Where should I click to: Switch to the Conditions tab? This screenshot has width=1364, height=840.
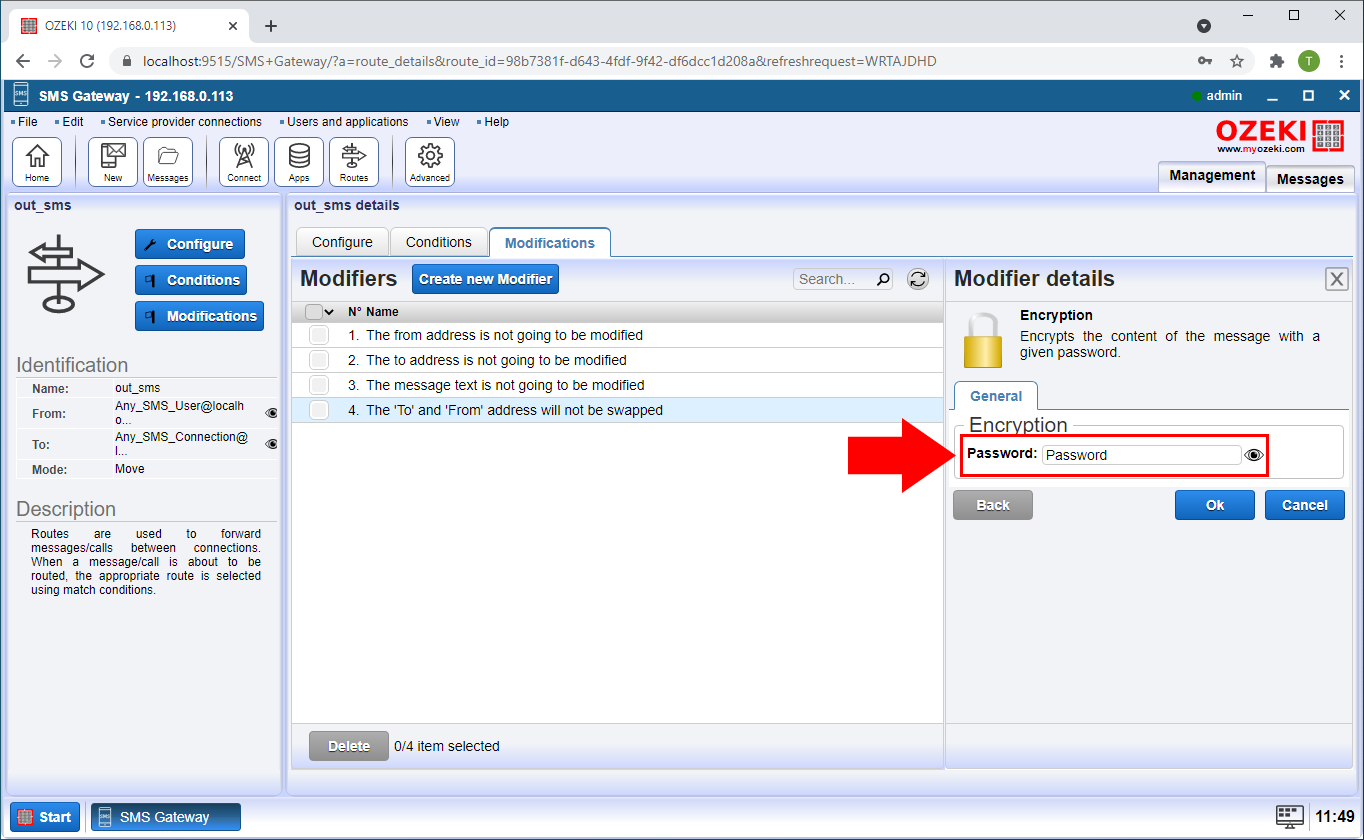pyautogui.click(x=438, y=242)
